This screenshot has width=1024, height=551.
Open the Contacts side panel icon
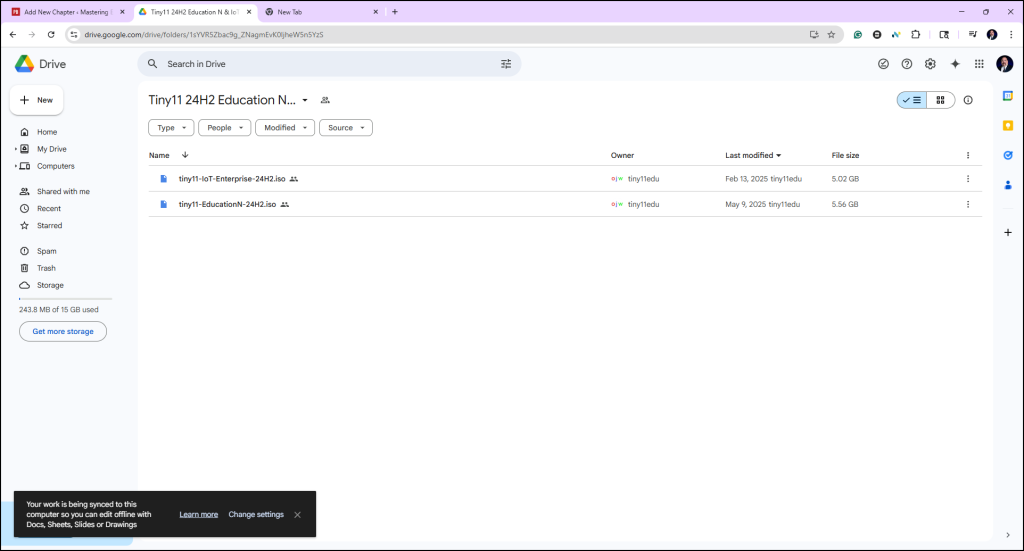pyautogui.click(x=1008, y=185)
